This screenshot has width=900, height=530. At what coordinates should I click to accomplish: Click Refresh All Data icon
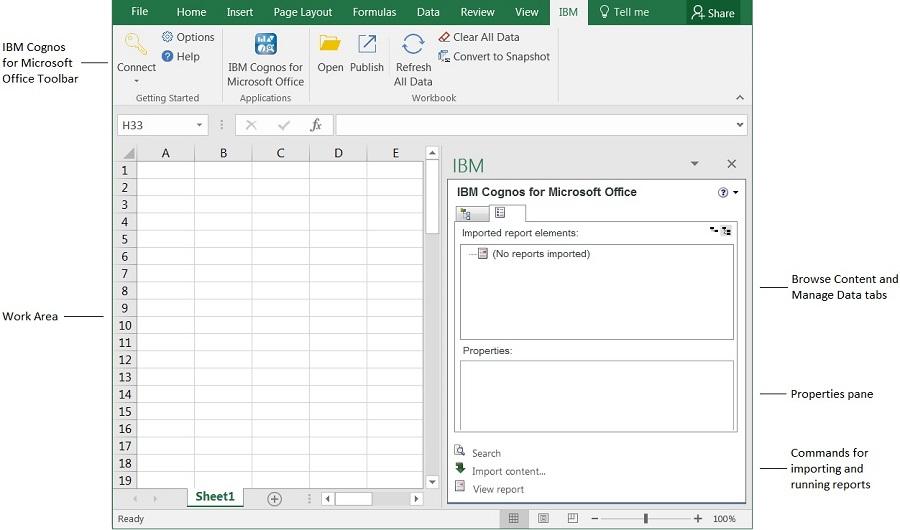(413, 44)
